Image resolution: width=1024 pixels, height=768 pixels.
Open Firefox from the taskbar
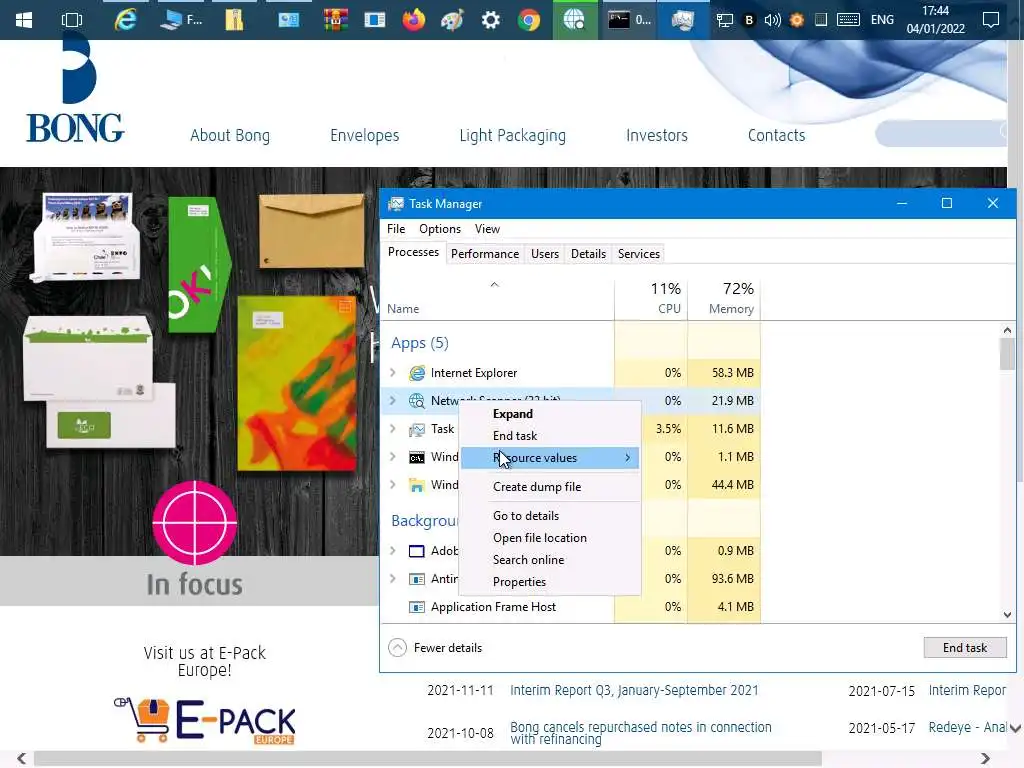413,20
